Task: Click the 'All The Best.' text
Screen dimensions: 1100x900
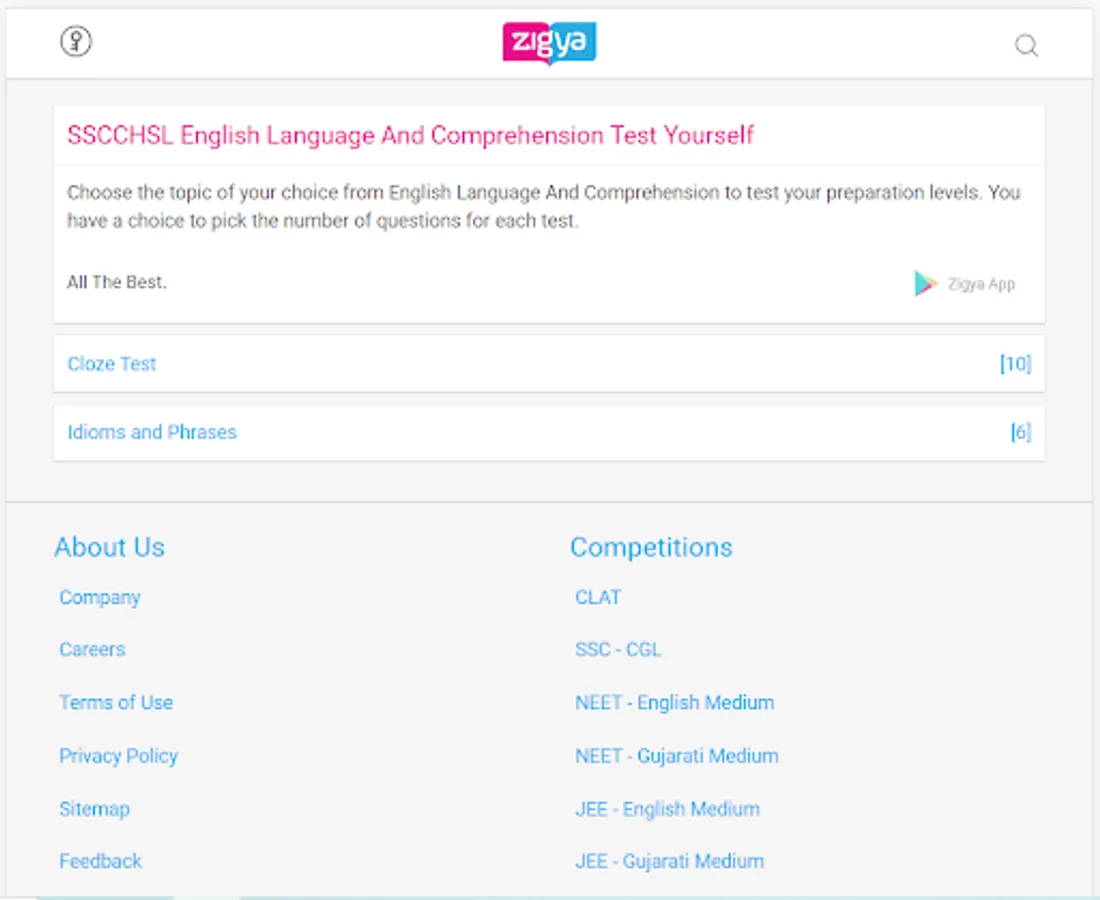Action: coord(116,283)
